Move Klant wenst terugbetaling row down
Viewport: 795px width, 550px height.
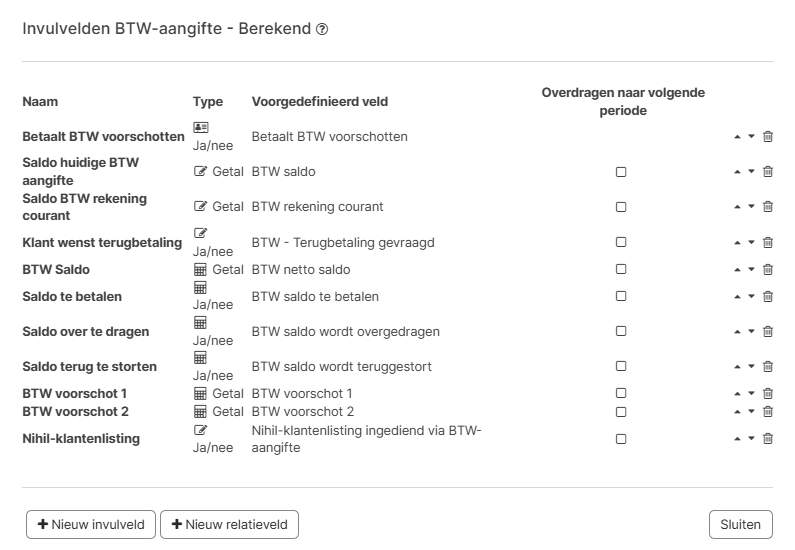pyautogui.click(x=751, y=242)
